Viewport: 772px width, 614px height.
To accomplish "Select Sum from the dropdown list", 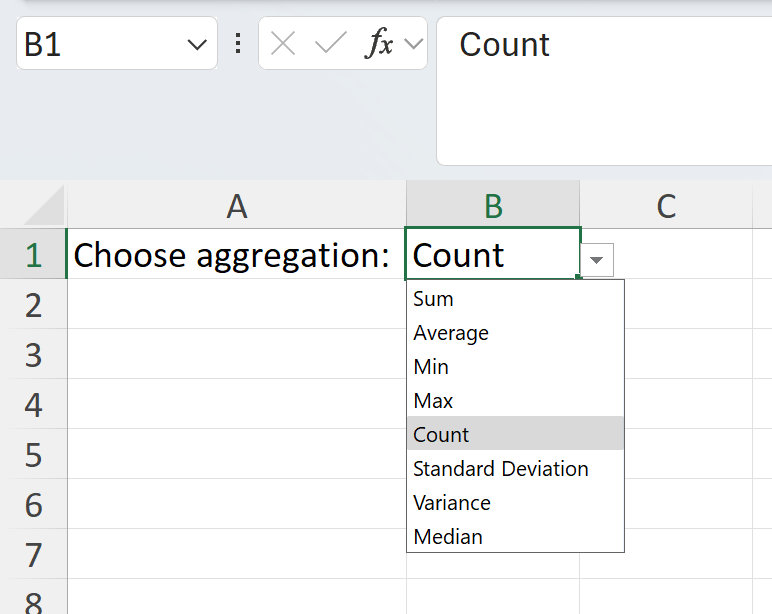I will click(x=433, y=299).
